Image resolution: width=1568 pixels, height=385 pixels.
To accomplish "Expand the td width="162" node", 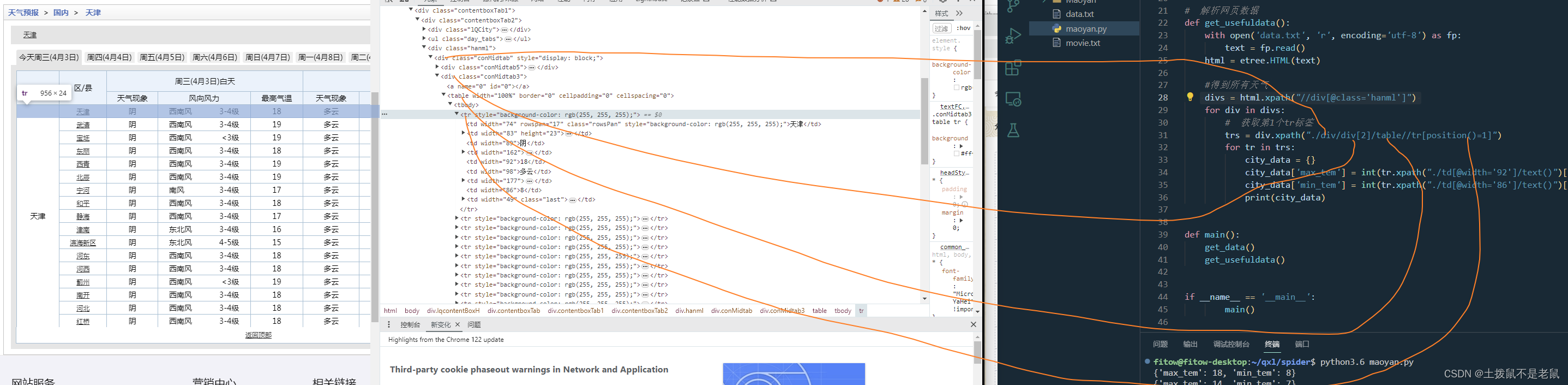I will click(463, 152).
